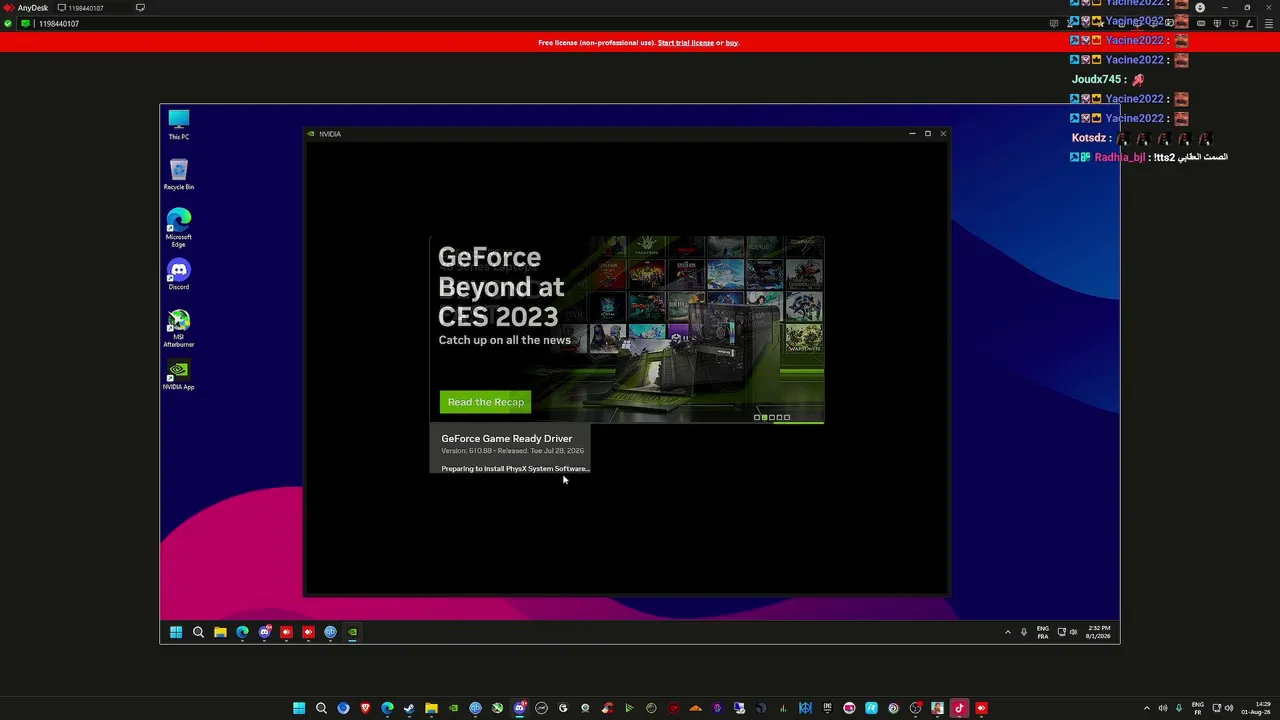Minimize the NVIDIA installer window

pyautogui.click(x=912, y=133)
